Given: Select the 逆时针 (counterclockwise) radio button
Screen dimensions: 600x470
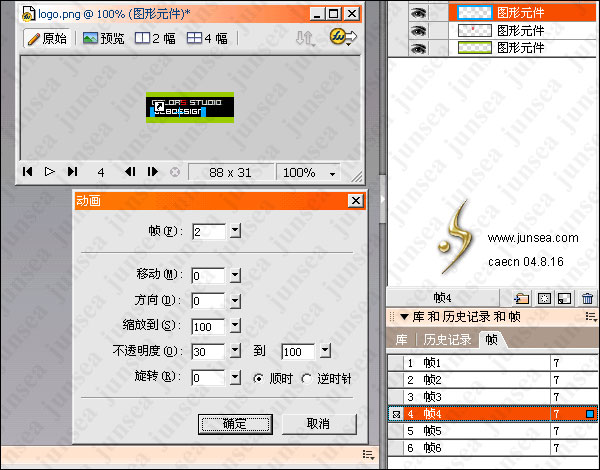Looking at the screenshot, I should point(307,379).
